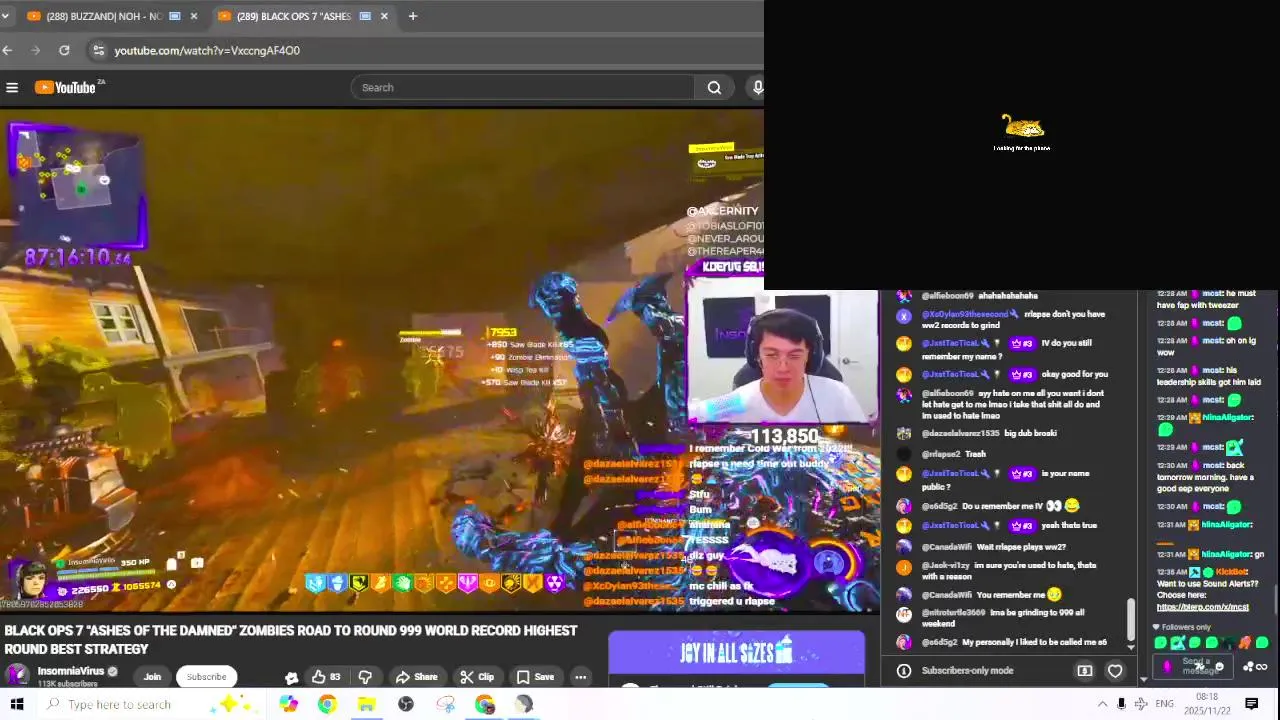
Task: Create a Clip of the video
Action: click(478, 677)
